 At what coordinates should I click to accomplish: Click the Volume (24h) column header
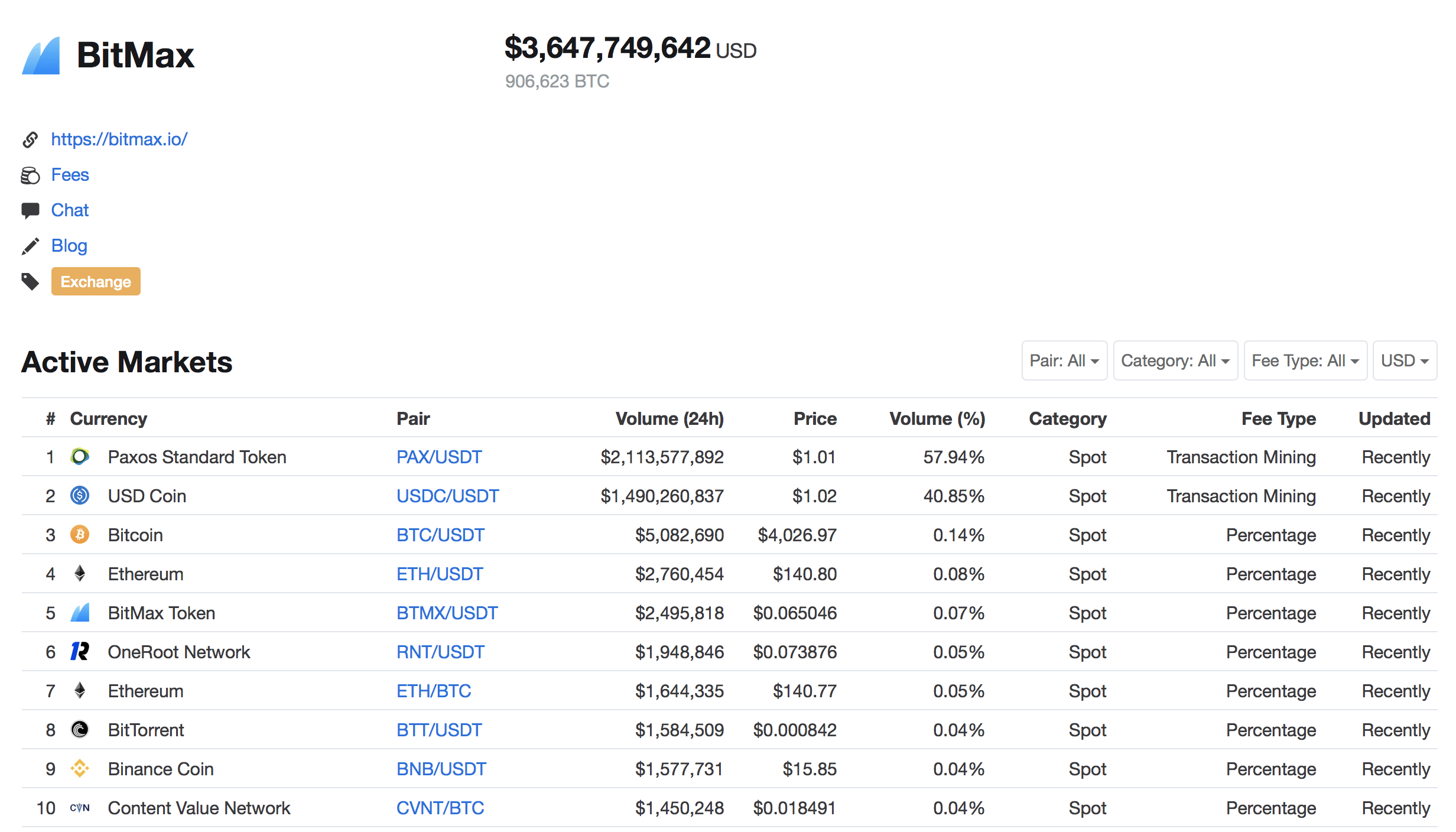click(x=669, y=418)
